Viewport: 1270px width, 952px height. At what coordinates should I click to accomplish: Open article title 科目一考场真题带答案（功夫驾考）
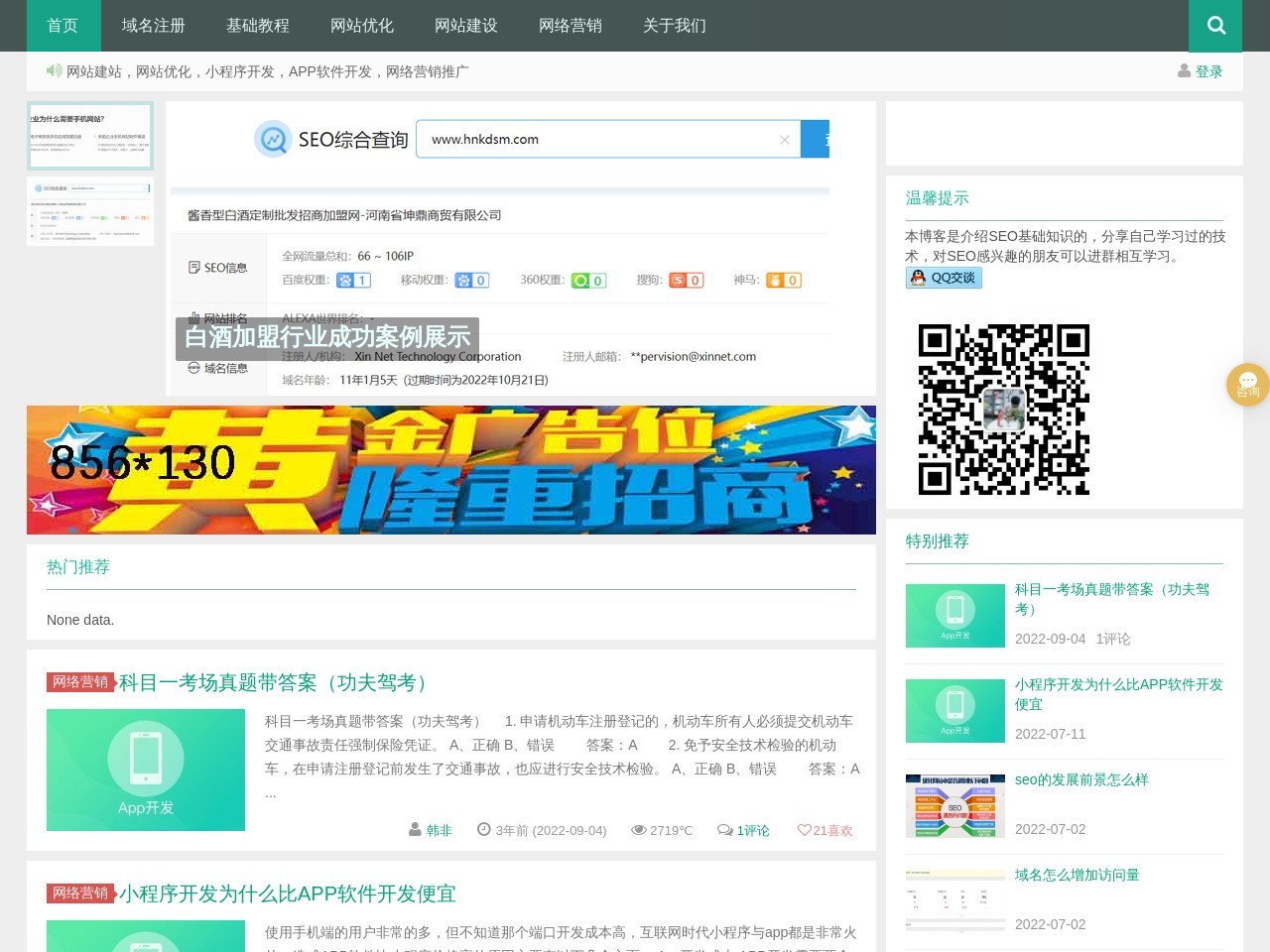click(x=278, y=682)
